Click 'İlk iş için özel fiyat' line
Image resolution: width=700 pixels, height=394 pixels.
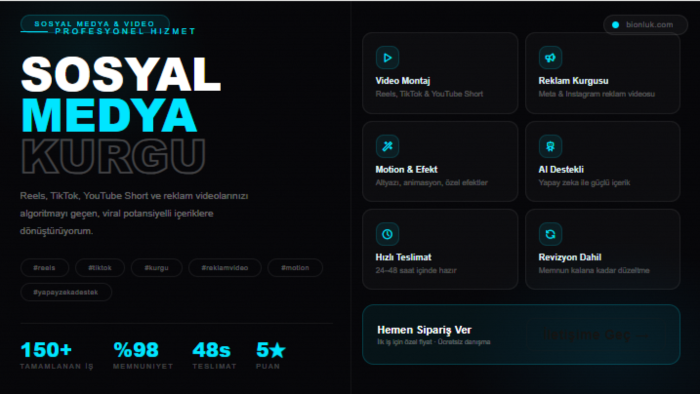tap(405, 342)
